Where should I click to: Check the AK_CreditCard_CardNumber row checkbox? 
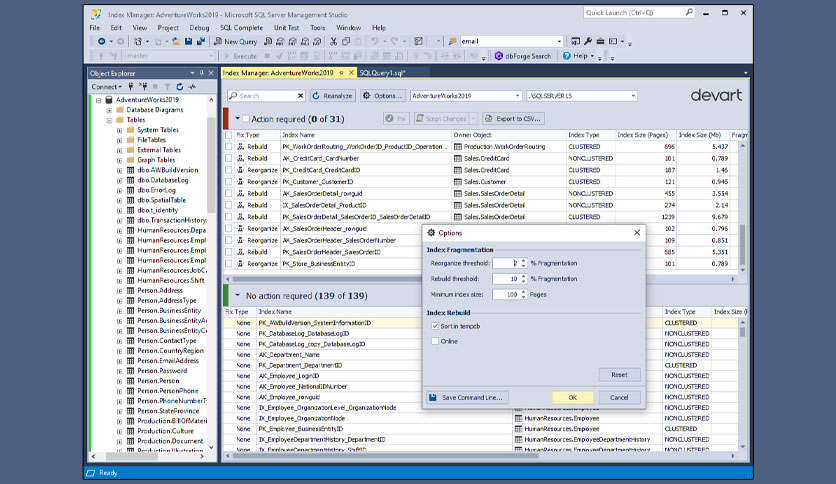pos(229,158)
